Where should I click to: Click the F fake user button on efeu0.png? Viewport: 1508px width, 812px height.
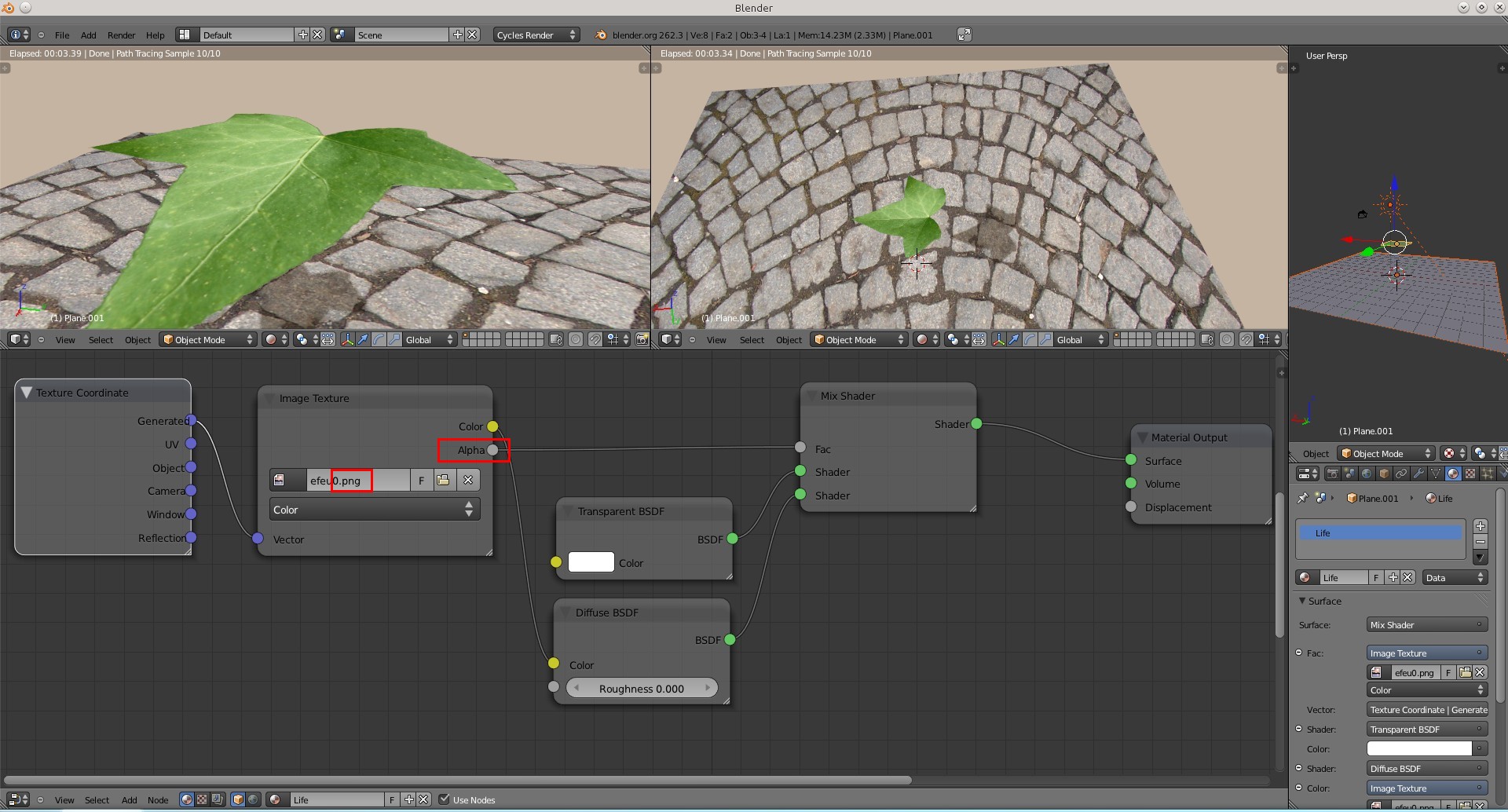point(421,481)
